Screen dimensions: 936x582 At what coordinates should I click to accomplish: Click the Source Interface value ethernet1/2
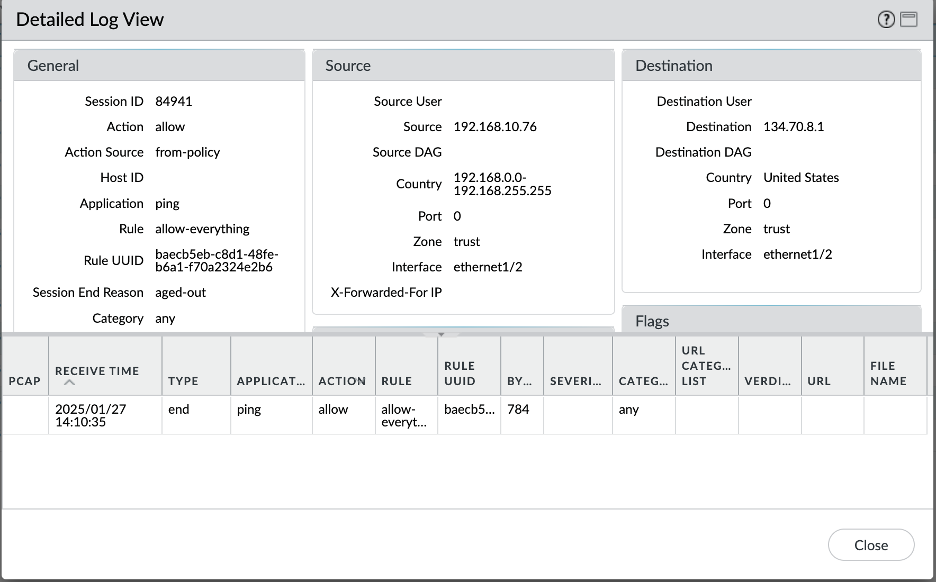488,267
